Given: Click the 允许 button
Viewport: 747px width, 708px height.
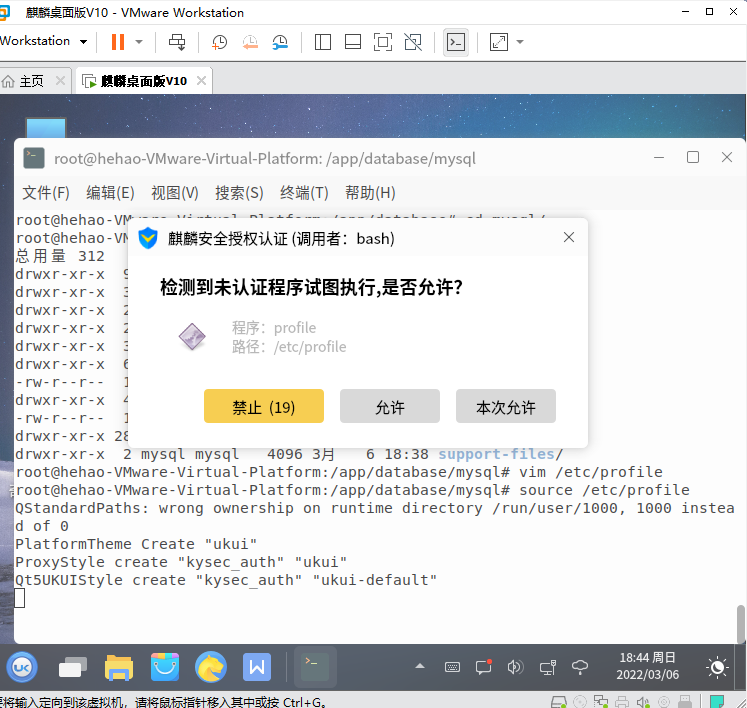Looking at the screenshot, I should tap(390, 406).
